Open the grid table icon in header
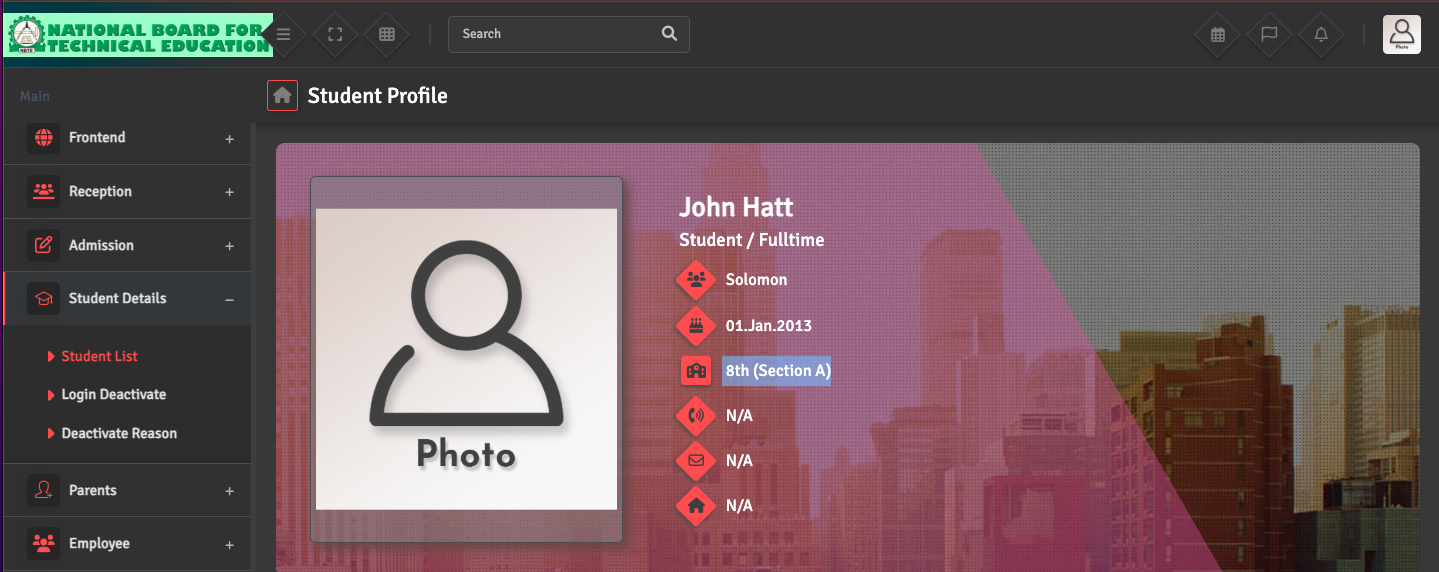The height and width of the screenshot is (572, 1439). [x=387, y=34]
